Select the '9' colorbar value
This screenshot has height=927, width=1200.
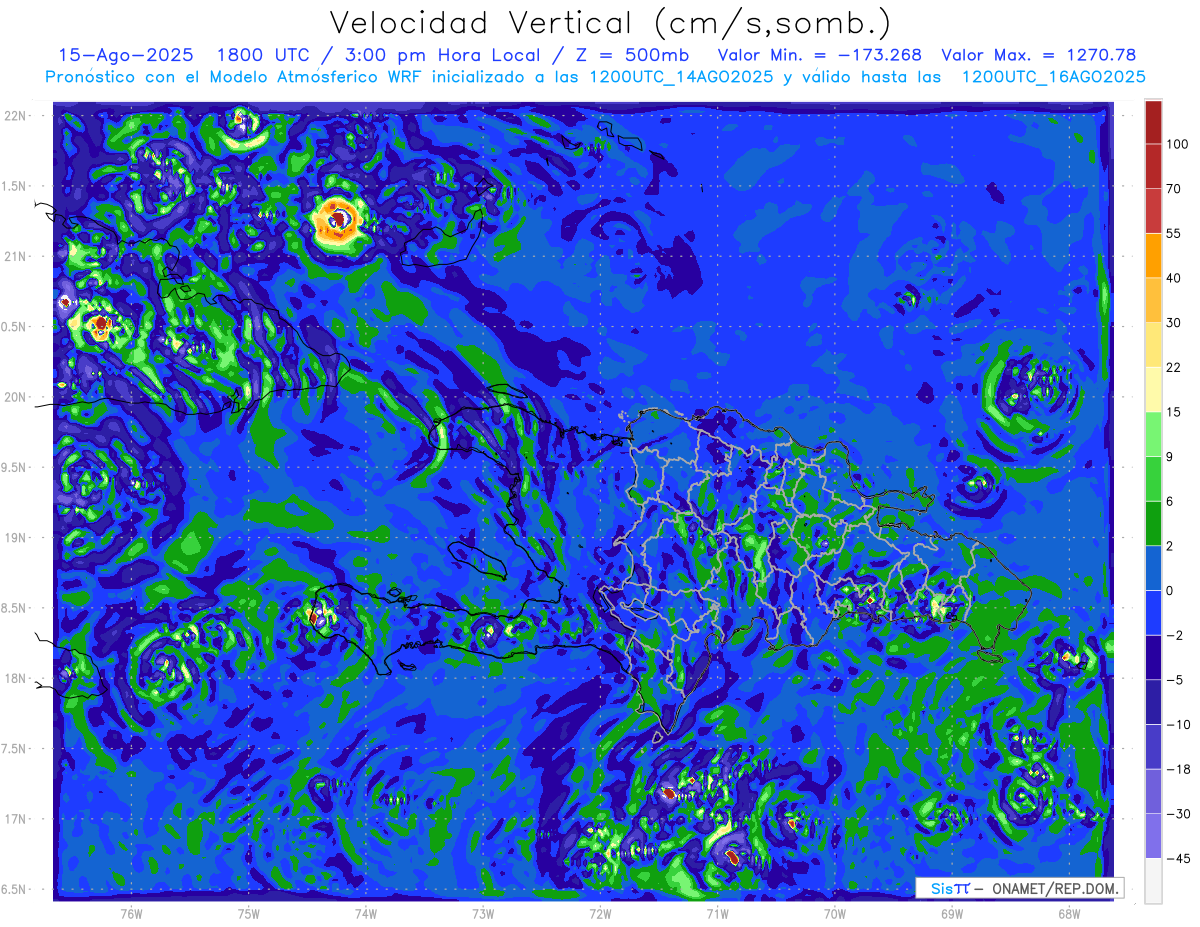click(1172, 457)
